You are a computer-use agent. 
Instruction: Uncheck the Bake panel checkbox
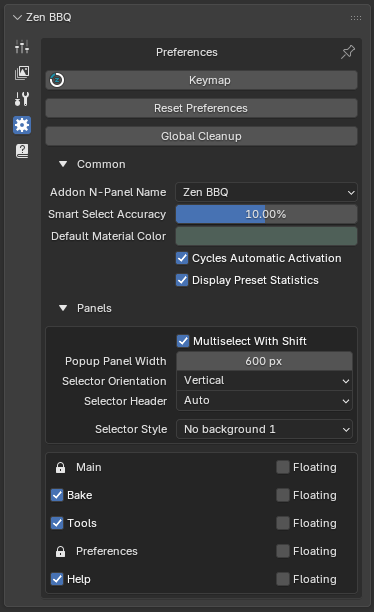pos(57,495)
